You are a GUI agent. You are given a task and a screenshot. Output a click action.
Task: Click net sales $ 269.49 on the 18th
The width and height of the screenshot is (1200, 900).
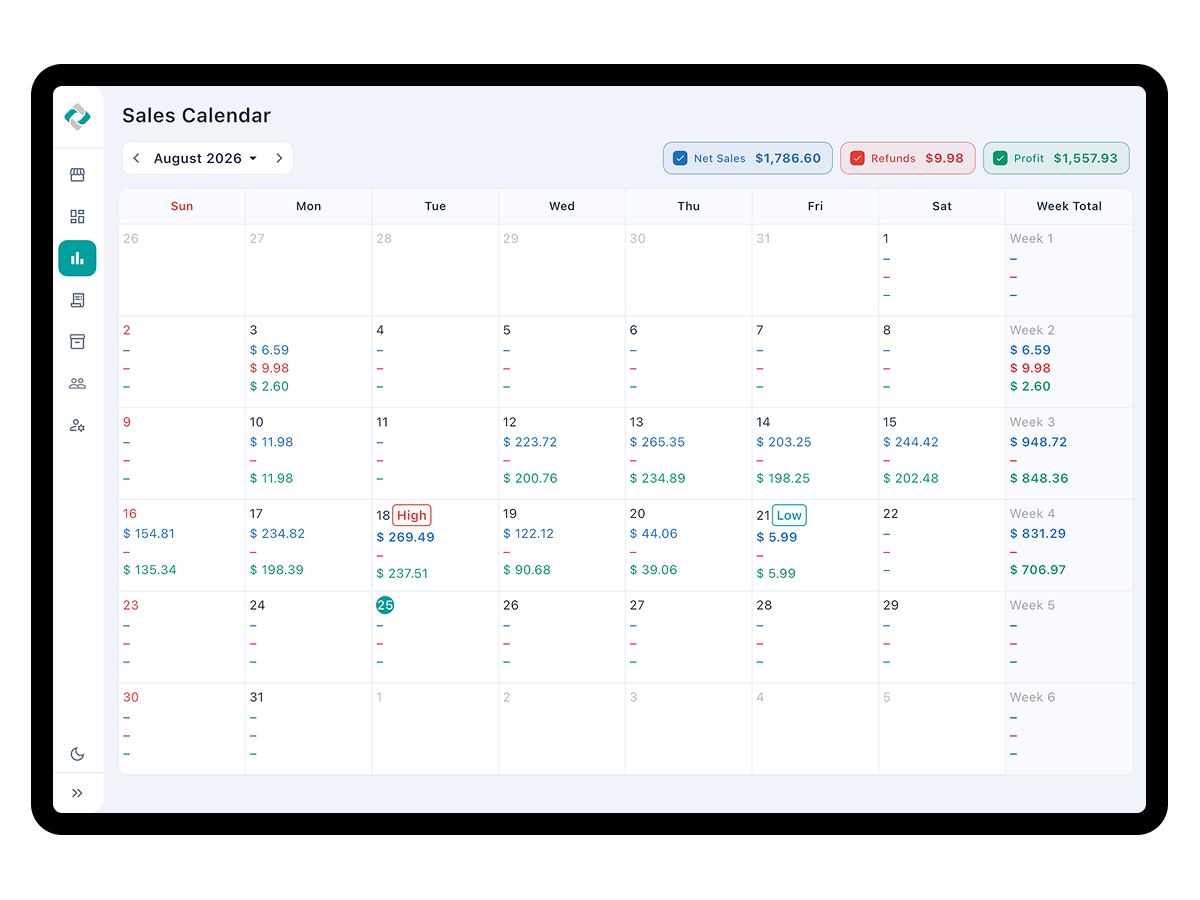406,537
